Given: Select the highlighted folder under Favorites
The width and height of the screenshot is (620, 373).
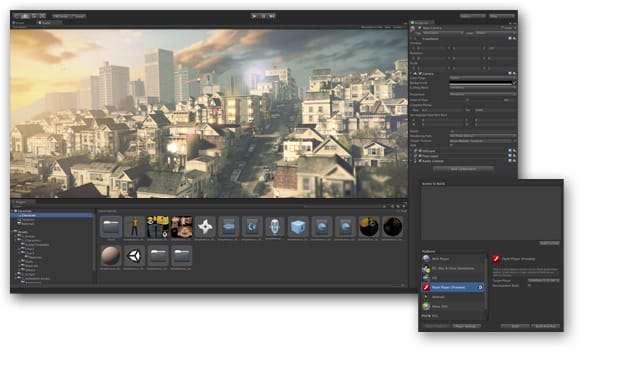Looking at the screenshot, I should point(53,215).
